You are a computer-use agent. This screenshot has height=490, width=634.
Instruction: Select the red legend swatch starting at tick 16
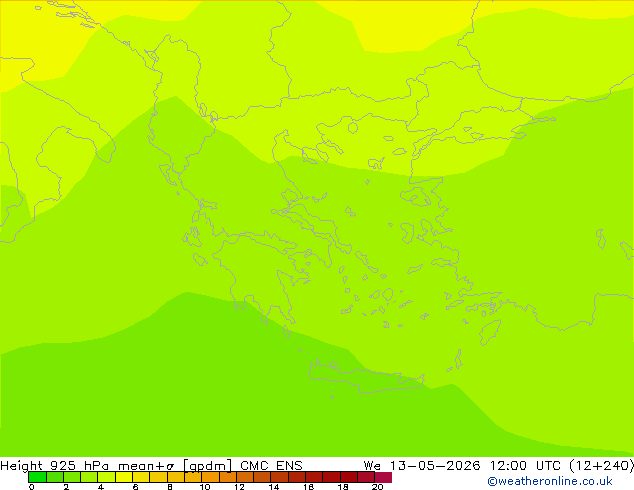(x=314, y=477)
